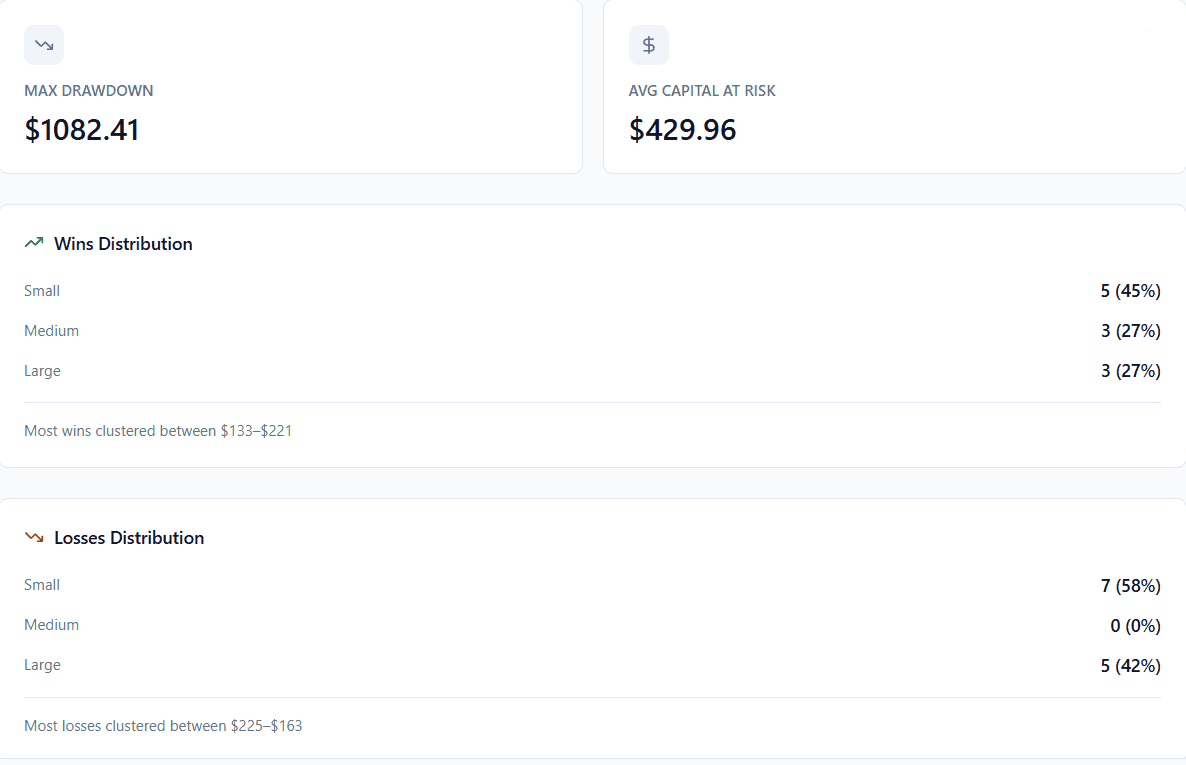Click the Small losses percentage bar value
Image resolution: width=1186 pixels, height=765 pixels.
1131,585
